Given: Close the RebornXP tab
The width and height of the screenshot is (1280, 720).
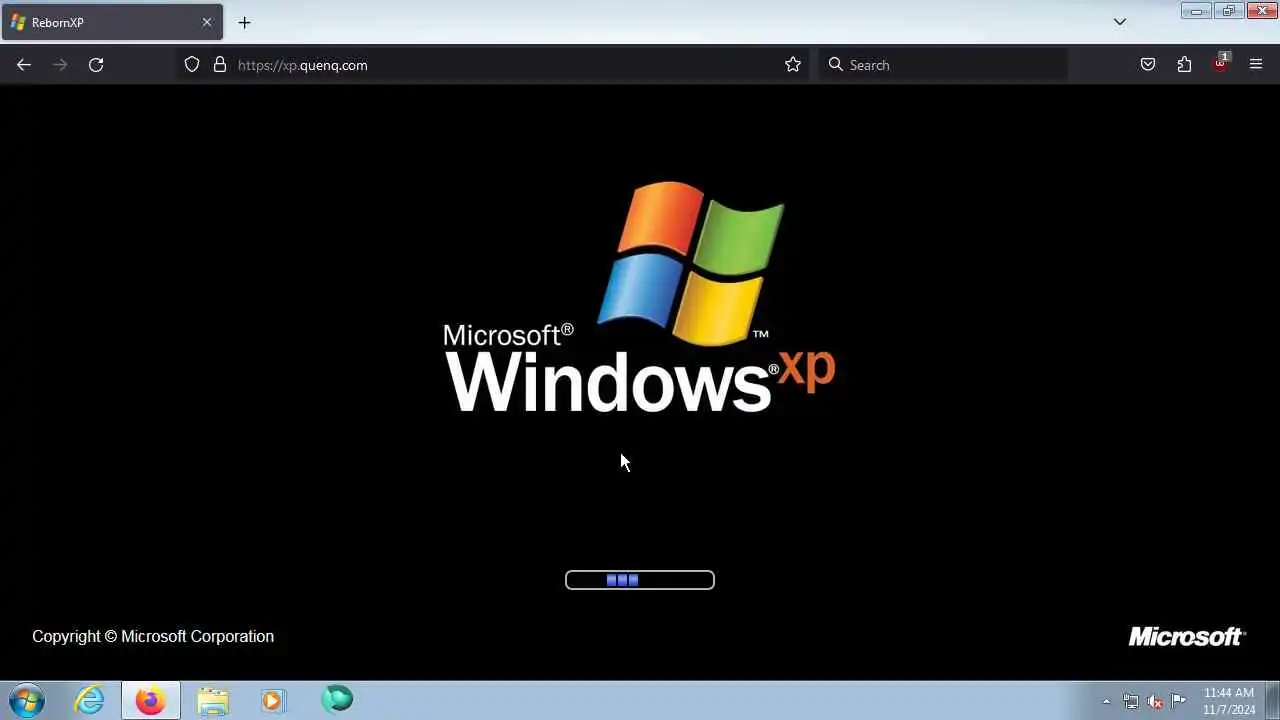Looking at the screenshot, I should tap(207, 22).
